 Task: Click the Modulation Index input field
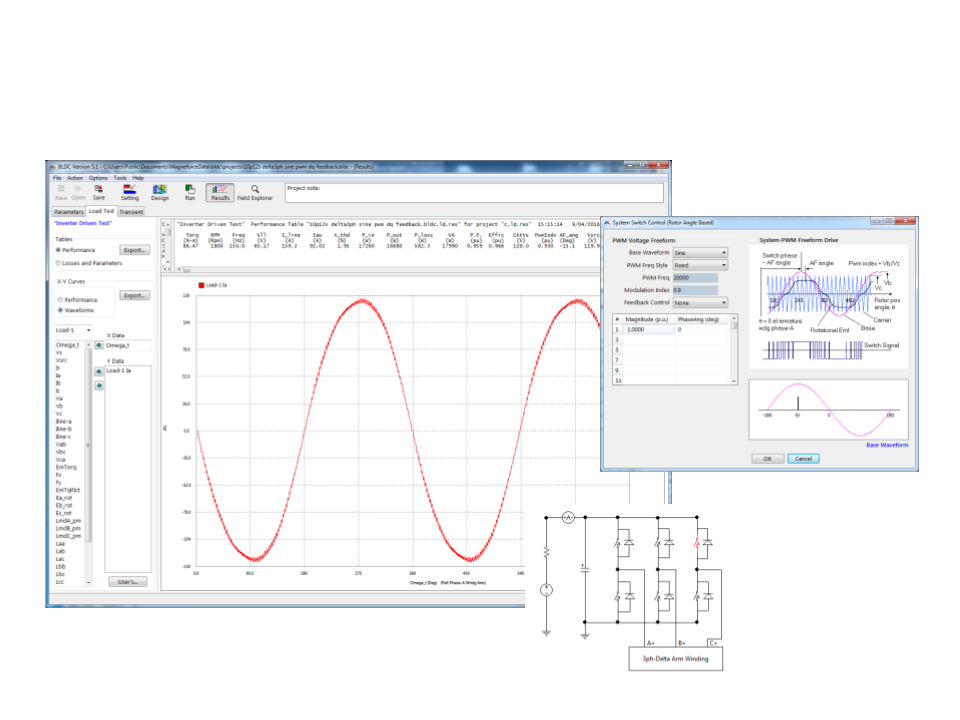(695, 290)
